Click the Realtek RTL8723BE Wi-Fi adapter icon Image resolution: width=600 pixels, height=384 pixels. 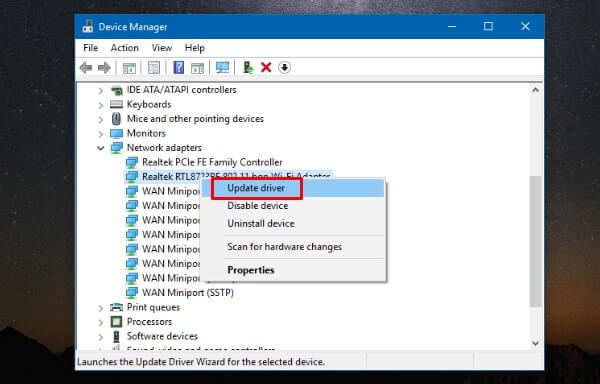tap(132, 177)
